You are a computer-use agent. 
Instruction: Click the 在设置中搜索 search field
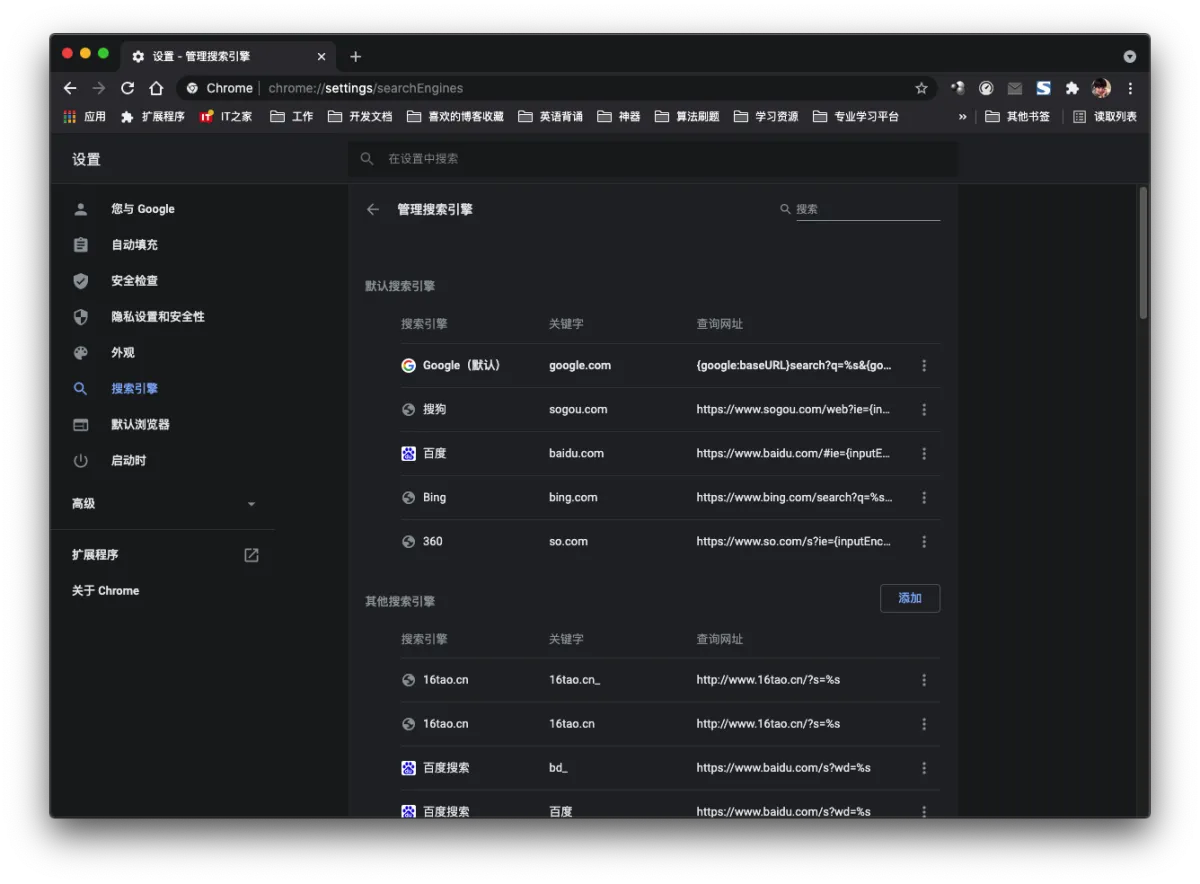[x=660, y=159]
